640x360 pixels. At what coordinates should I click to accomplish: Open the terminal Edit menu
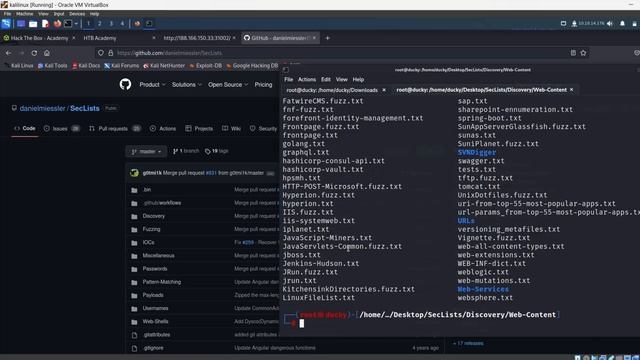(x=325, y=80)
